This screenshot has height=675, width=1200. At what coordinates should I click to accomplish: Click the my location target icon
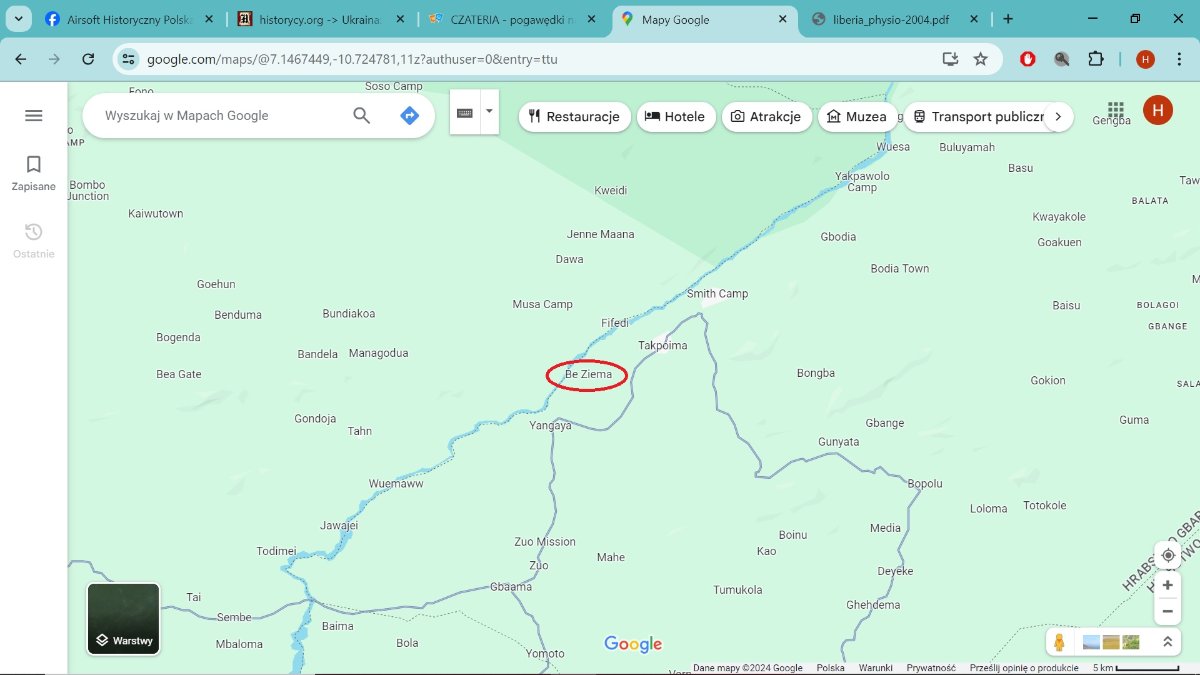coord(1167,556)
